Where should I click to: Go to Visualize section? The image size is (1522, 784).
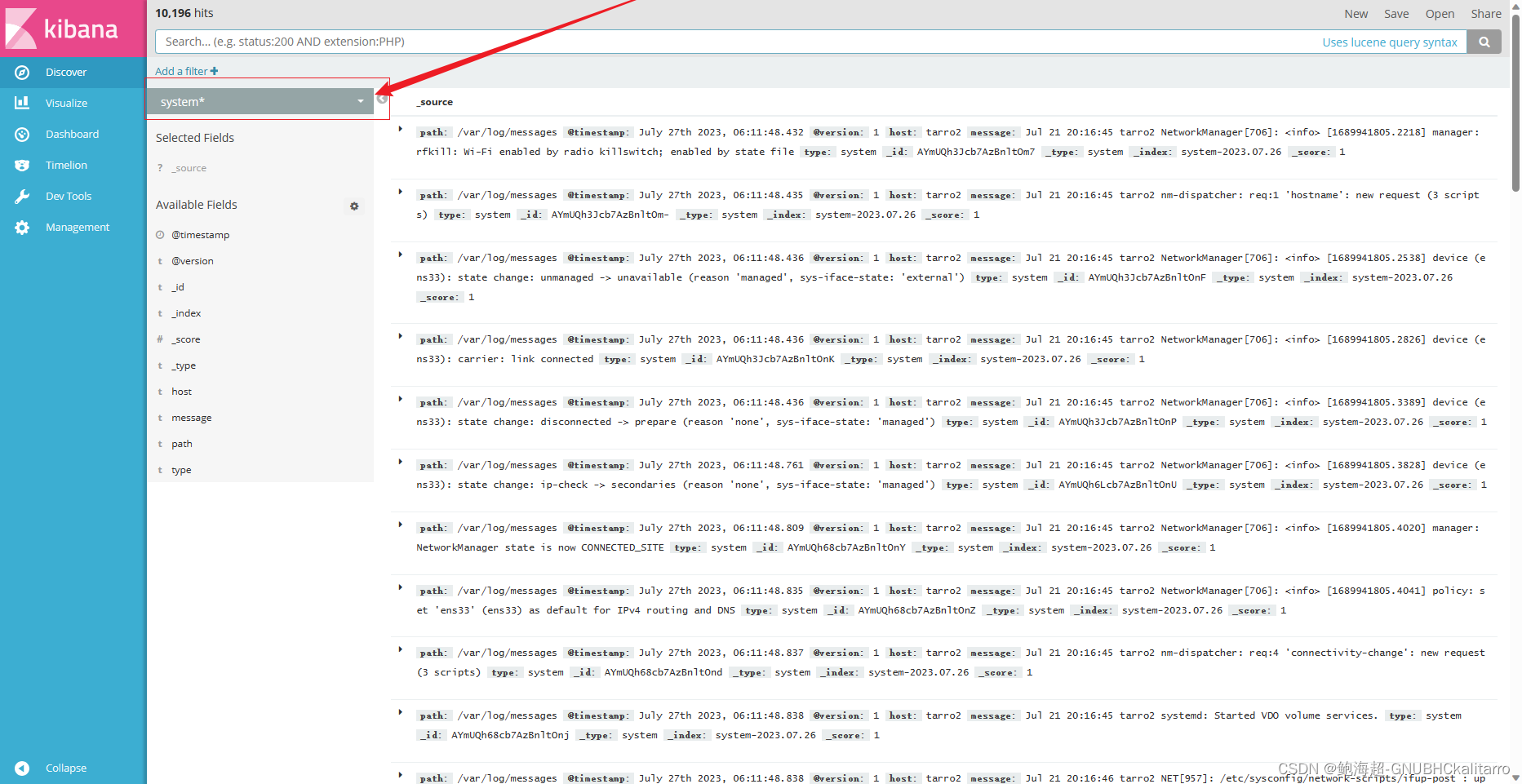pyautogui.click(x=66, y=104)
